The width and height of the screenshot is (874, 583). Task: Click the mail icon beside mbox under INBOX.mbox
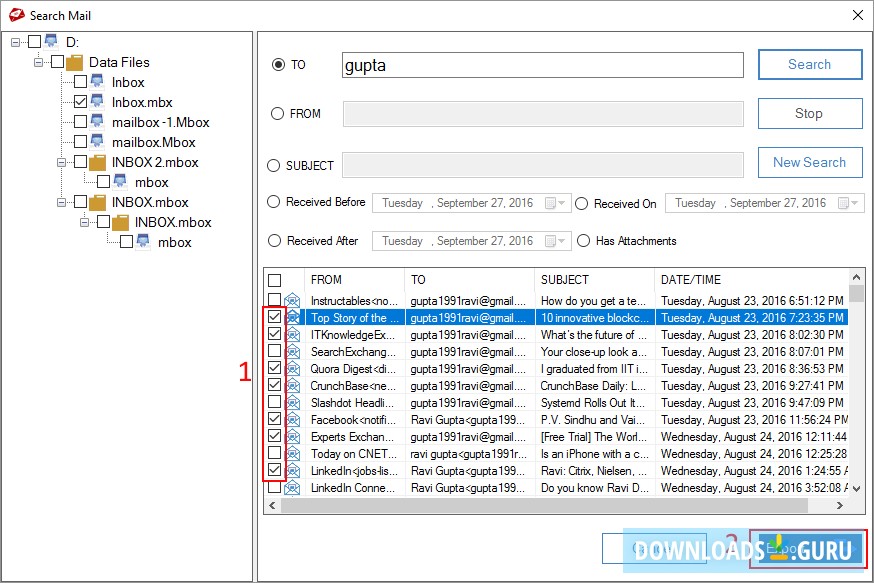[140, 242]
